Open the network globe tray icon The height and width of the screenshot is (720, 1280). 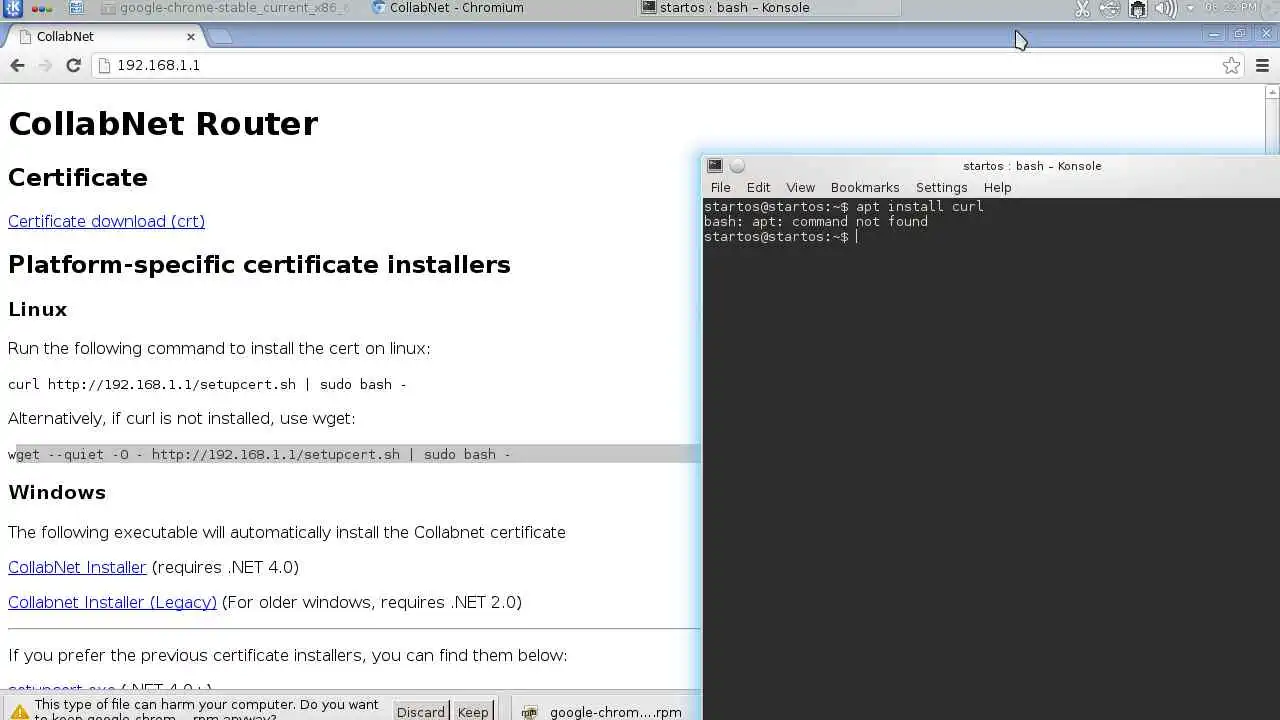(1109, 9)
